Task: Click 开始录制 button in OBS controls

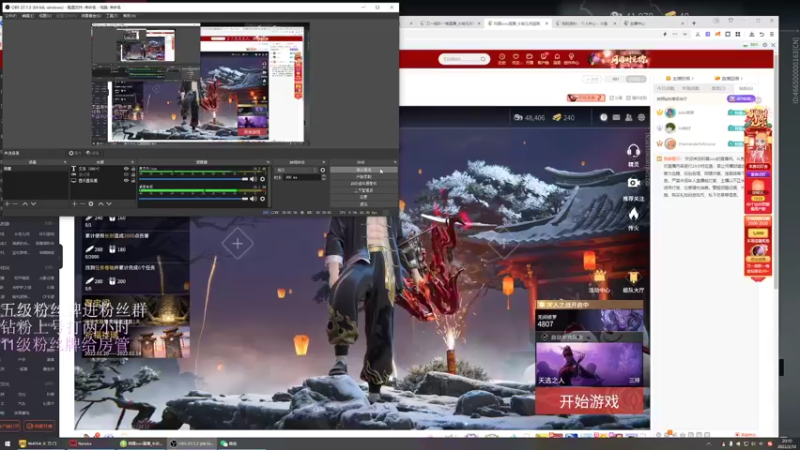Action: click(364, 177)
